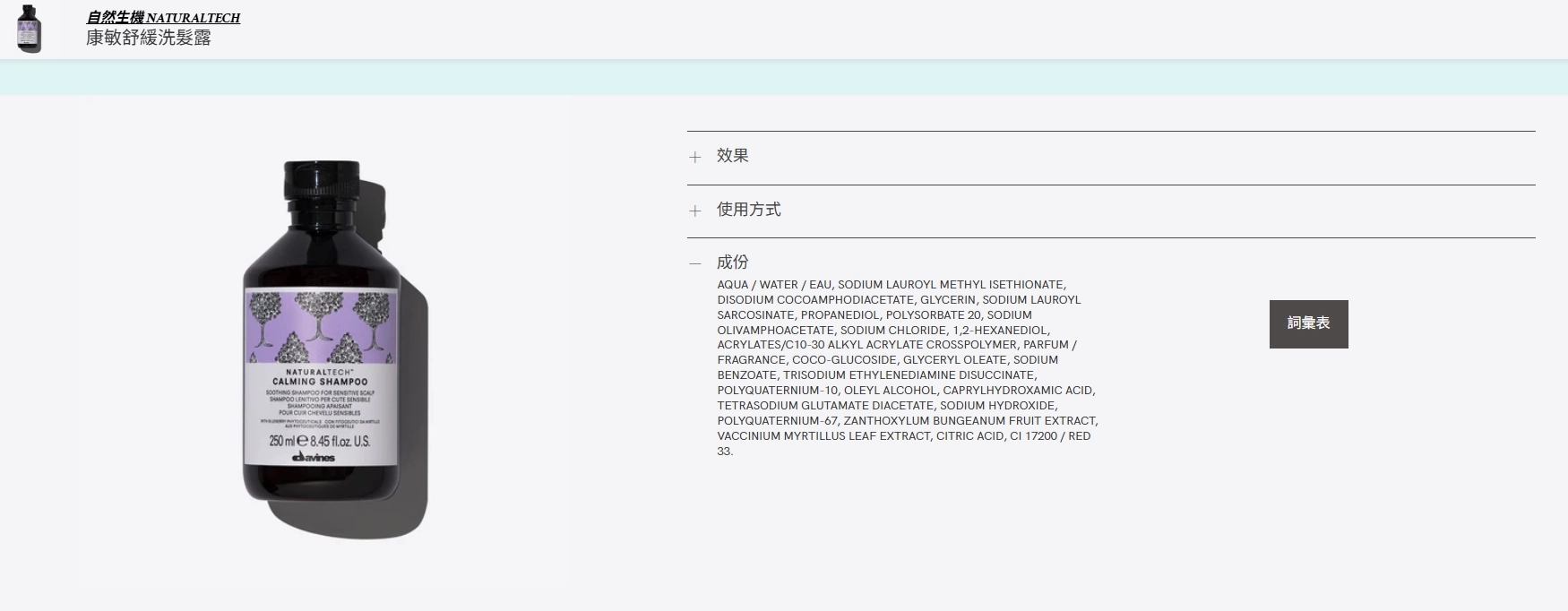Collapse the 成份 section
The width and height of the screenshot is (1568, 611).
732,262
